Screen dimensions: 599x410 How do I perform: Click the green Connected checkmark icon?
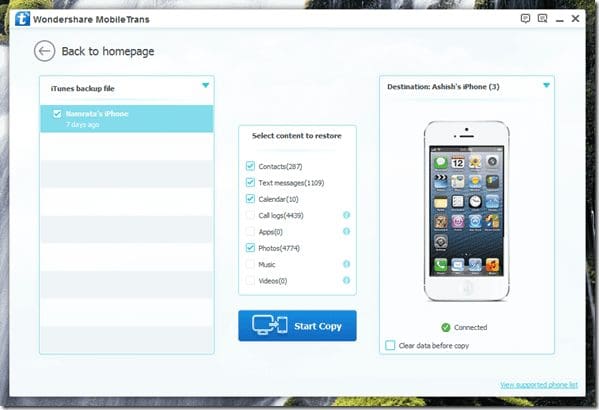pos(445,327)
